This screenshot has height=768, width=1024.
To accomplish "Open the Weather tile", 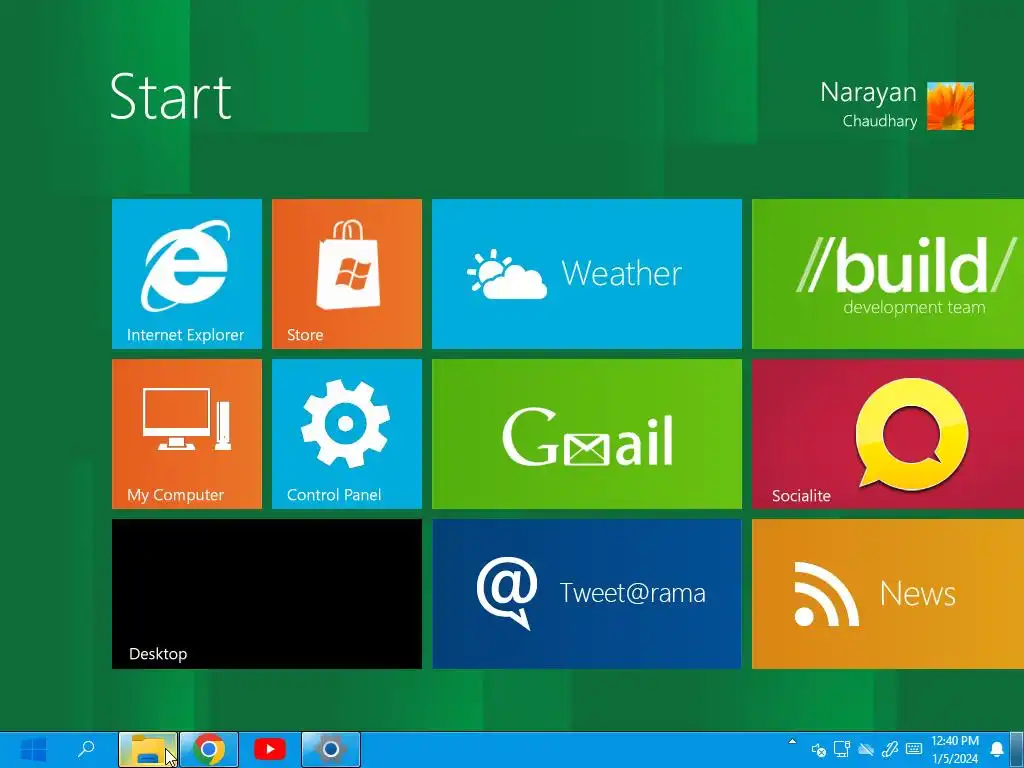I will pos(586,274).
